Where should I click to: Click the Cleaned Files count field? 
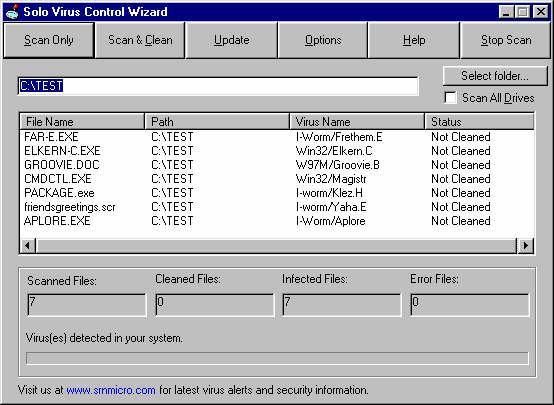click(x=214, y=305)
